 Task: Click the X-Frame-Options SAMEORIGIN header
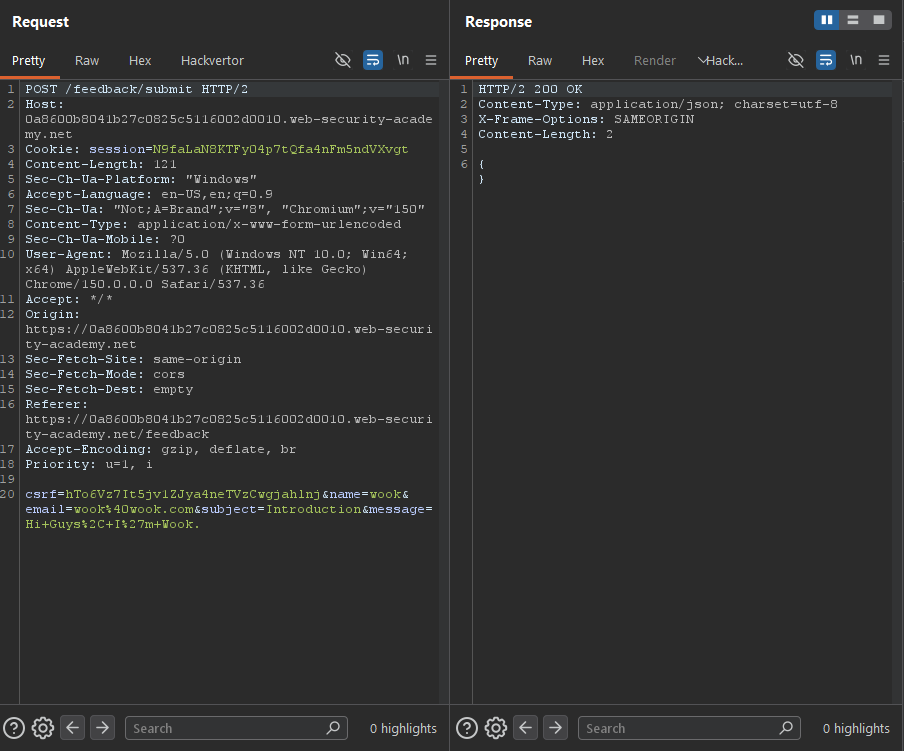tap(586, 119)
